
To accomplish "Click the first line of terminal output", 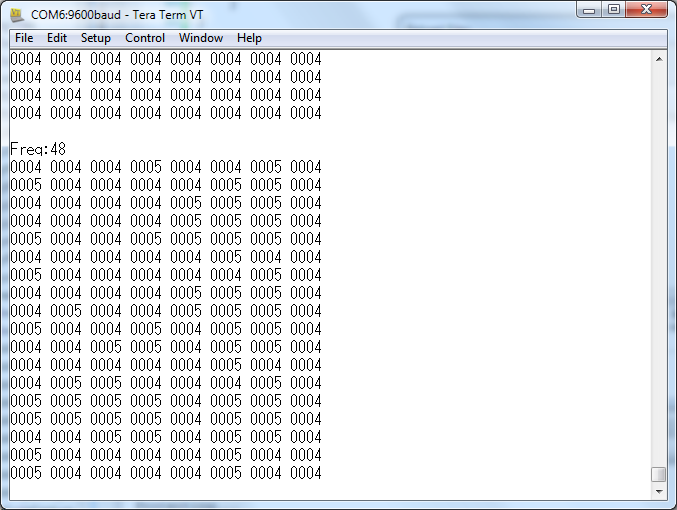I will pyautogui.click(x=166, y=59).
